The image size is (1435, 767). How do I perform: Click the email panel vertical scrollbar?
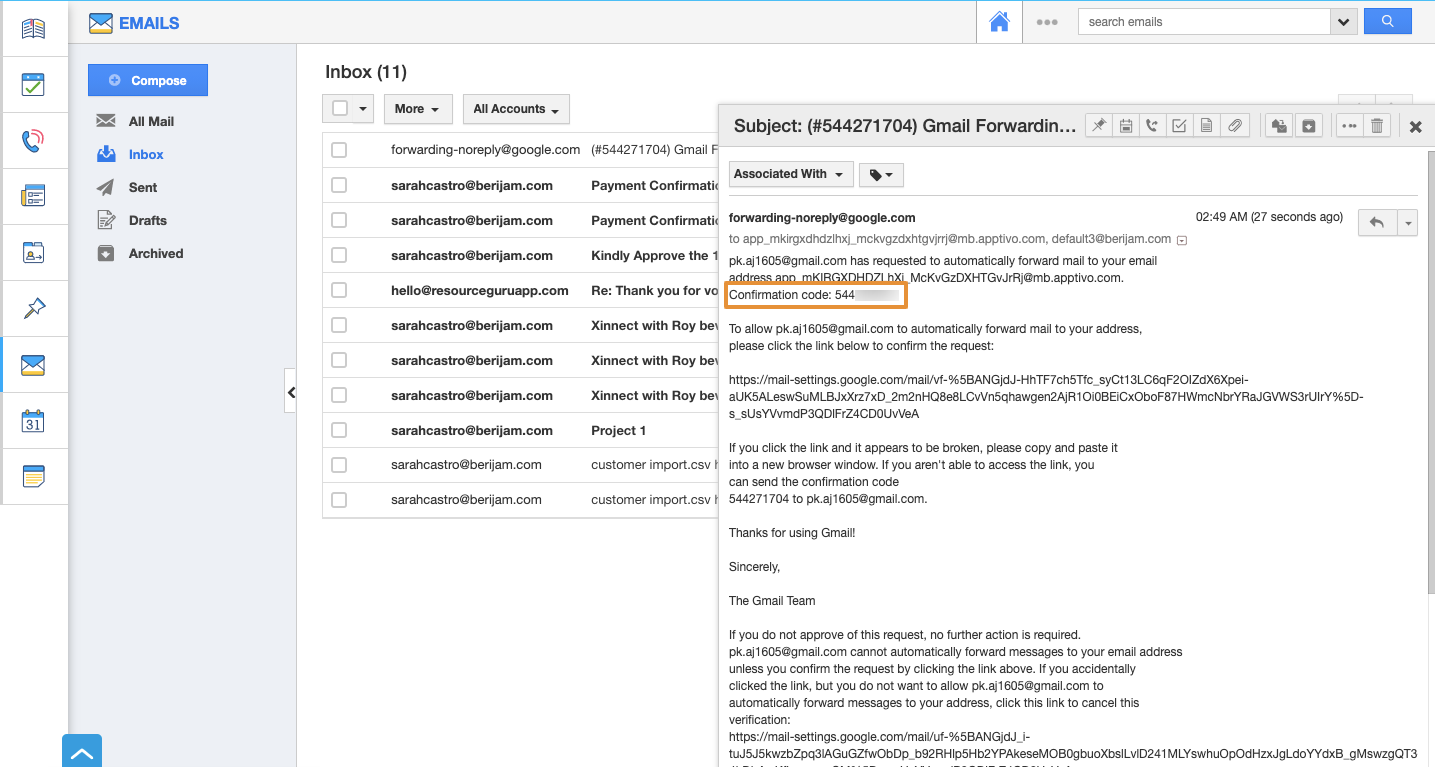[1429, 370]
